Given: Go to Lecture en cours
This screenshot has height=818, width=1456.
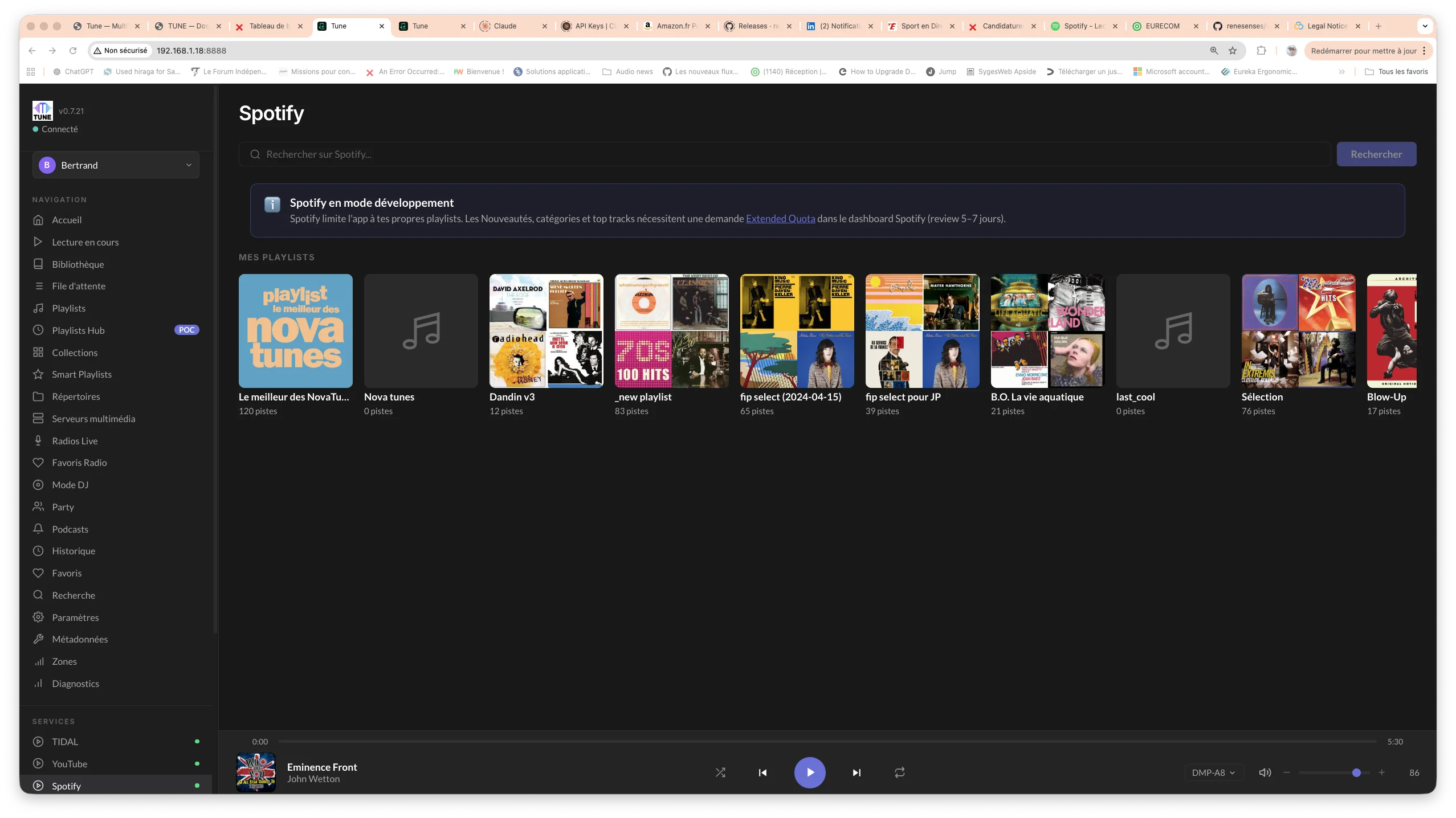Looking at the screenshot, I should point(116,242).
